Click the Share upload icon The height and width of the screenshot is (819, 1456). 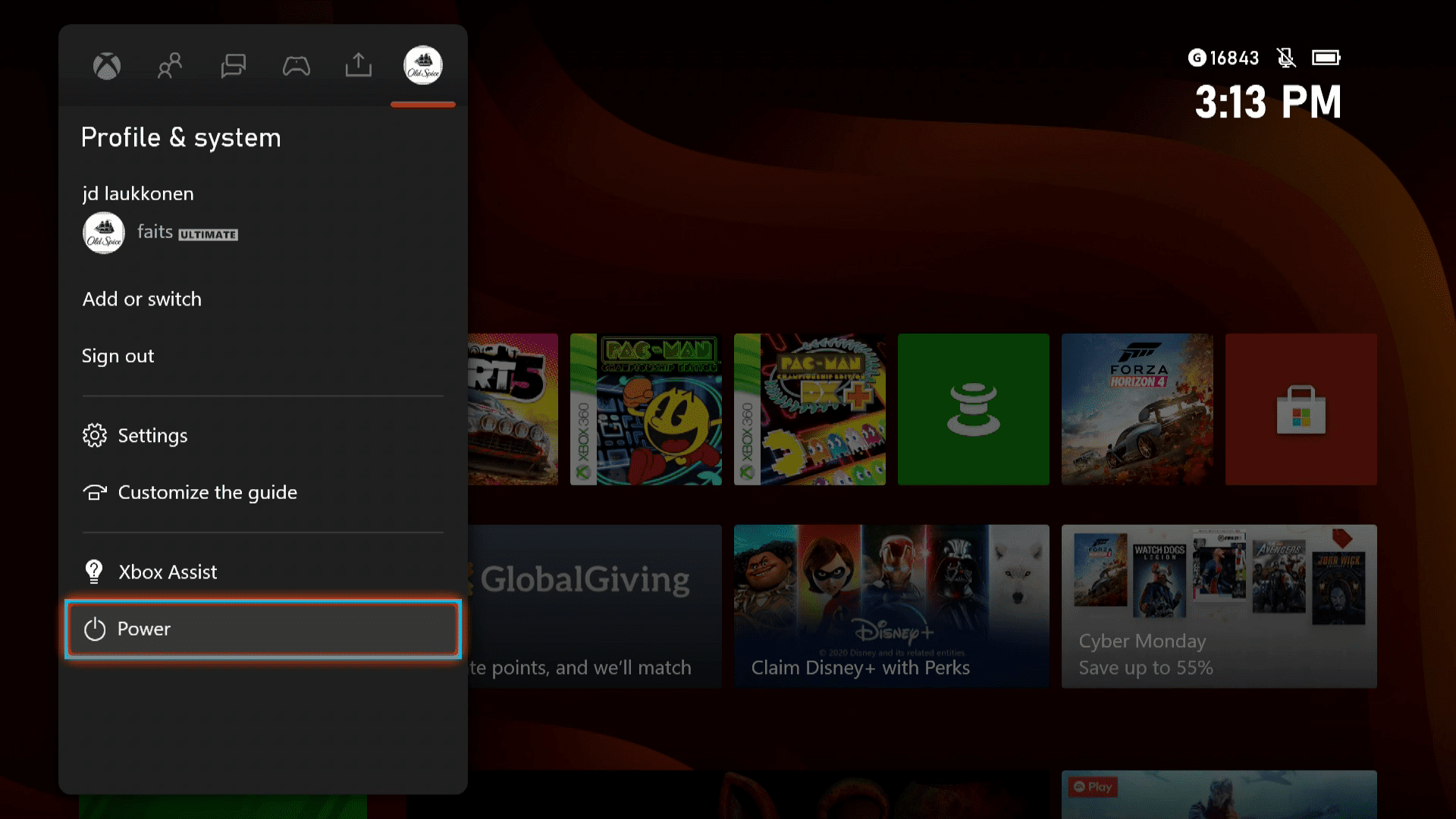tap(359, 65)
